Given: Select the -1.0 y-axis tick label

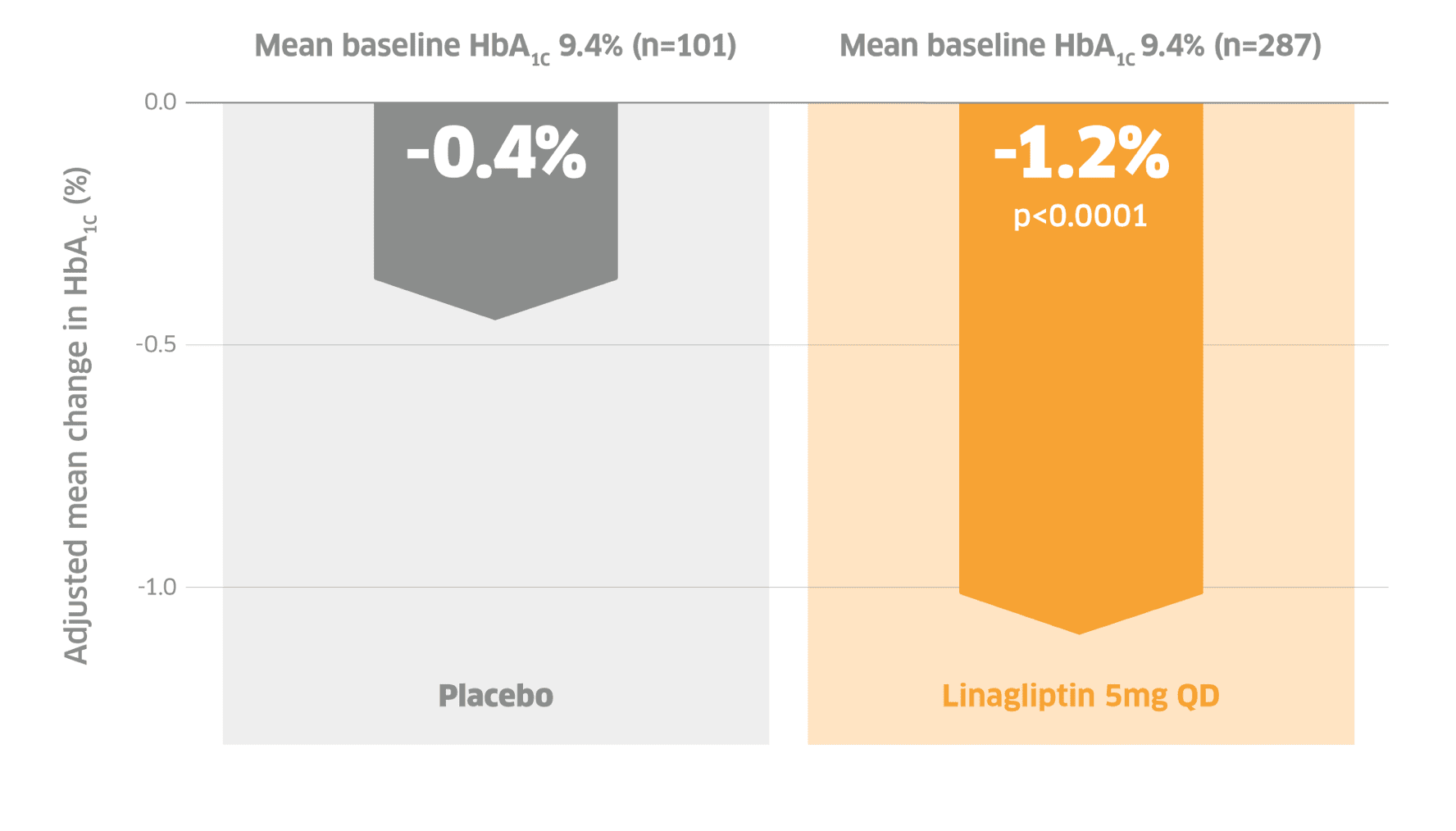Looking at the screenshot, I should (x=157, y=587).
